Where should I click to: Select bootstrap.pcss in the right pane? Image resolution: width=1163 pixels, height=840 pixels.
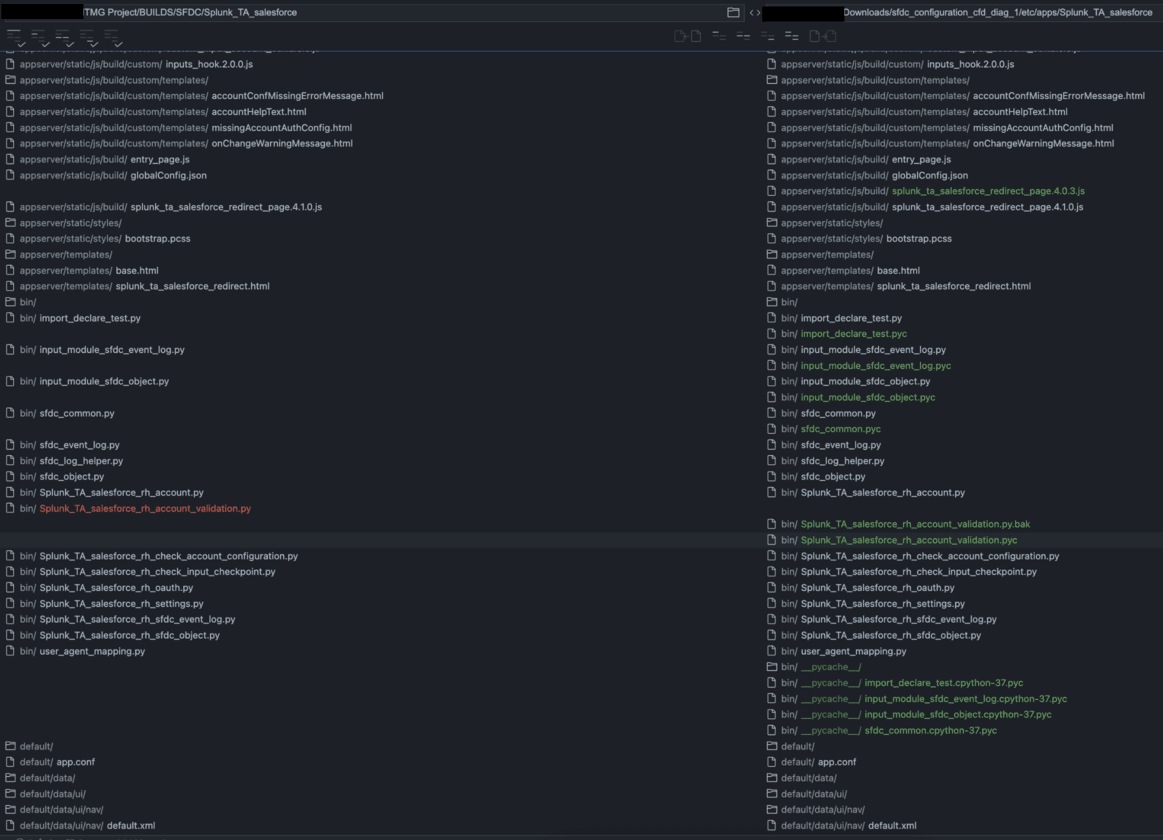tap(919, 239)
